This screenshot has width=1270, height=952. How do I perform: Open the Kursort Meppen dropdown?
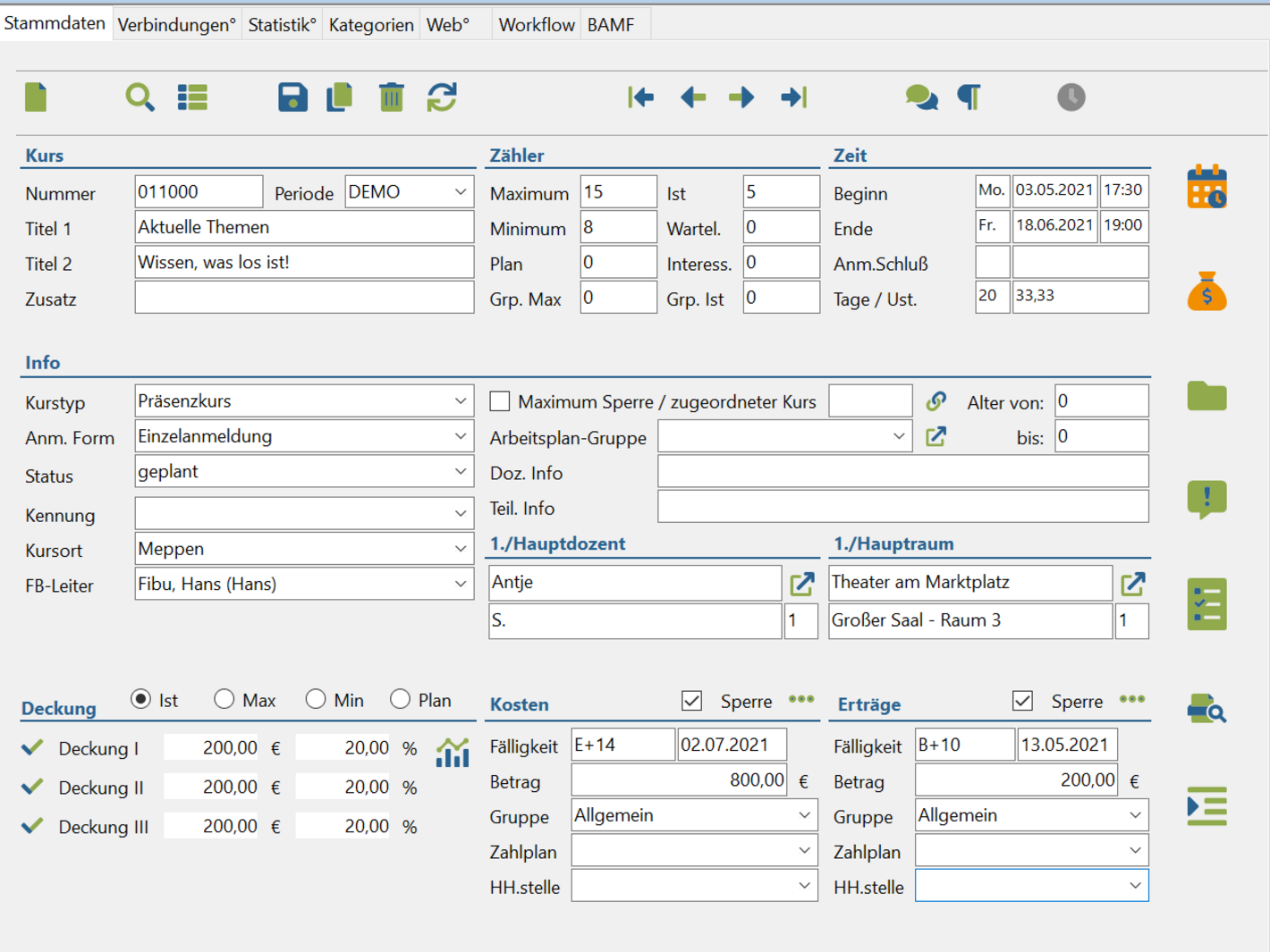(x=460, y=548)
